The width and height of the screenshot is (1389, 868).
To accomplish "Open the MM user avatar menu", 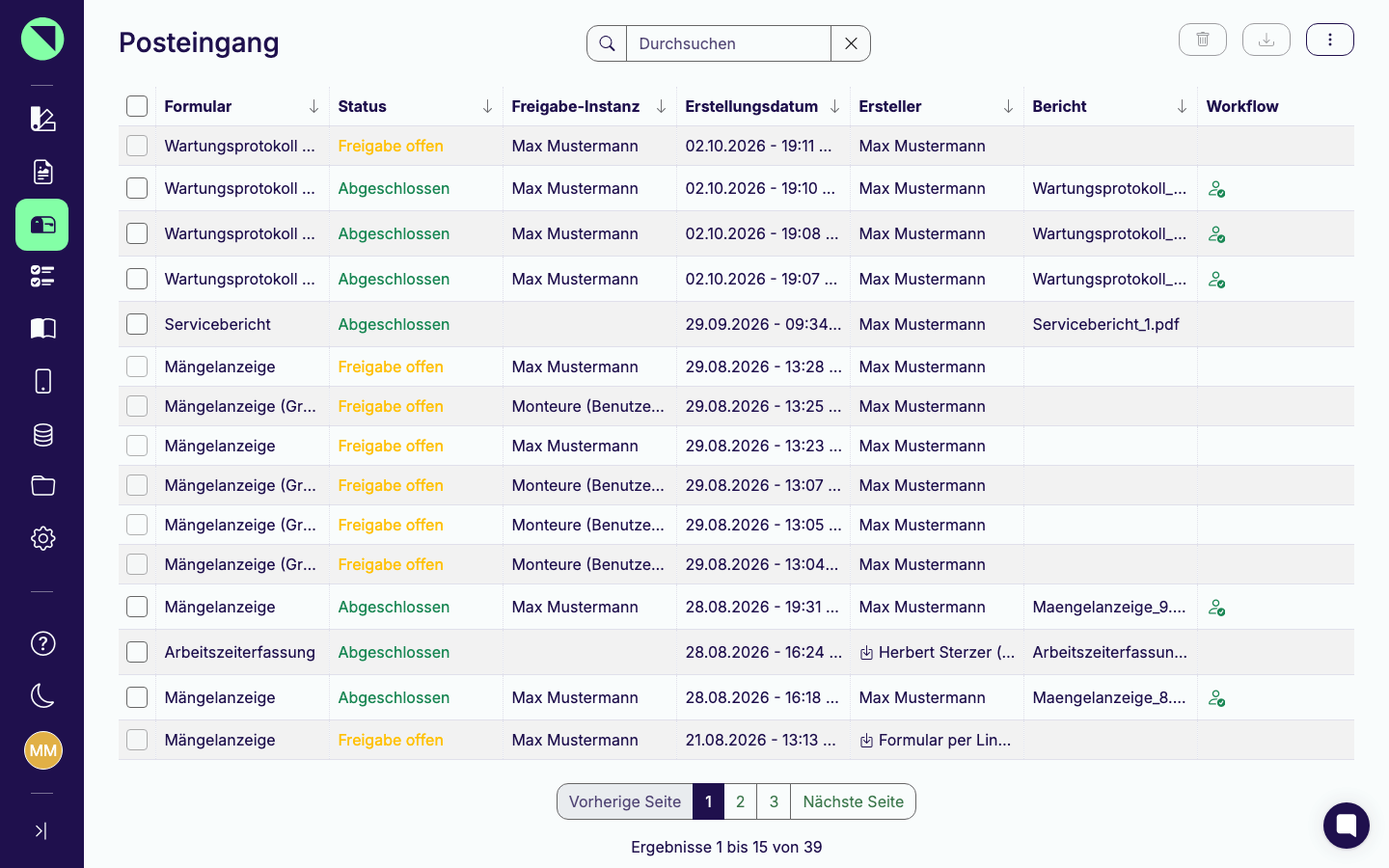I will click(42, 750).
